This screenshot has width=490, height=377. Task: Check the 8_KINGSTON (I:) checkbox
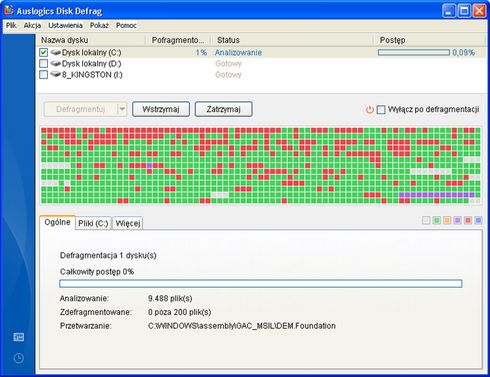click(43, 74)
